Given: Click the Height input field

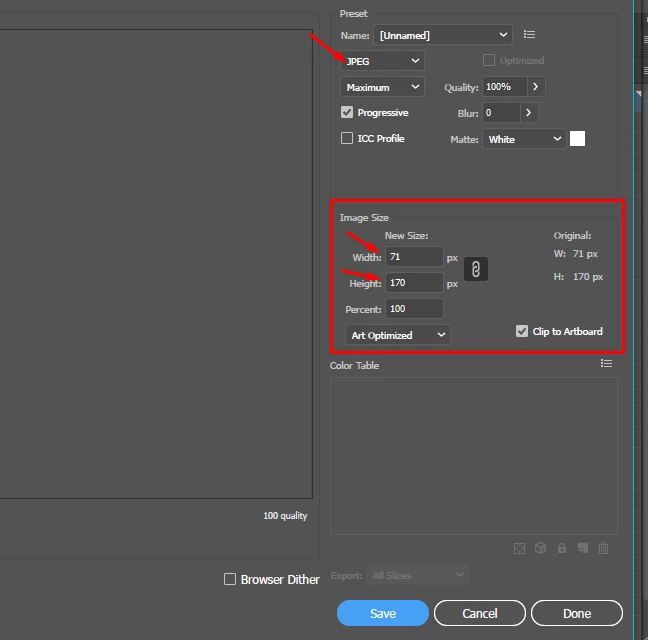Looking at the screenshot, I should click(414, 283).
